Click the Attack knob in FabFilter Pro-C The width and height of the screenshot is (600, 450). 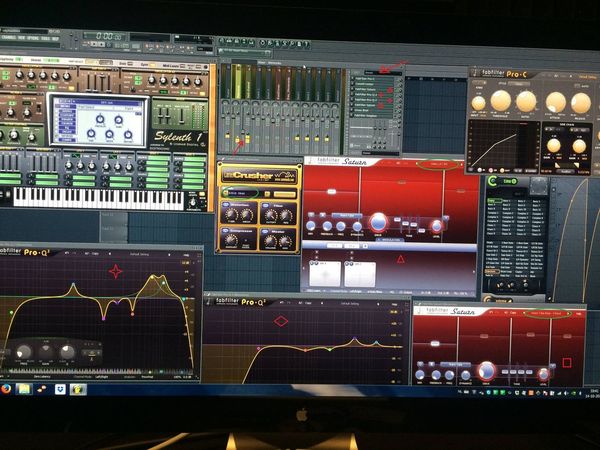(x=555, y=102)
